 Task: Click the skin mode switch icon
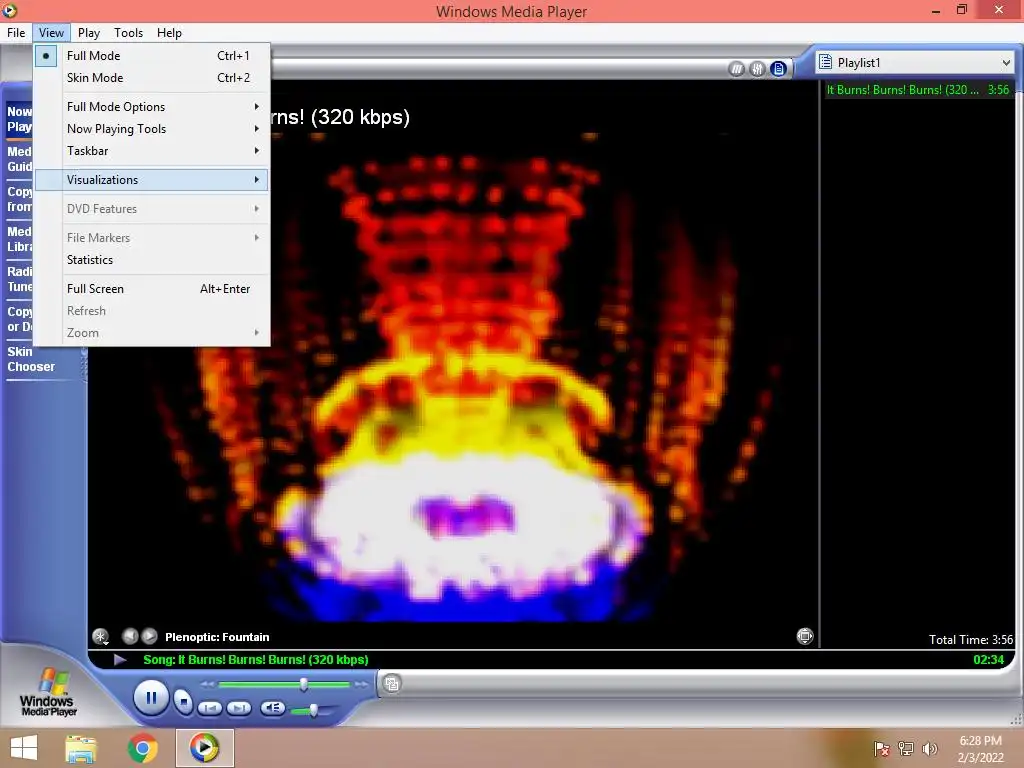(392, 684)
